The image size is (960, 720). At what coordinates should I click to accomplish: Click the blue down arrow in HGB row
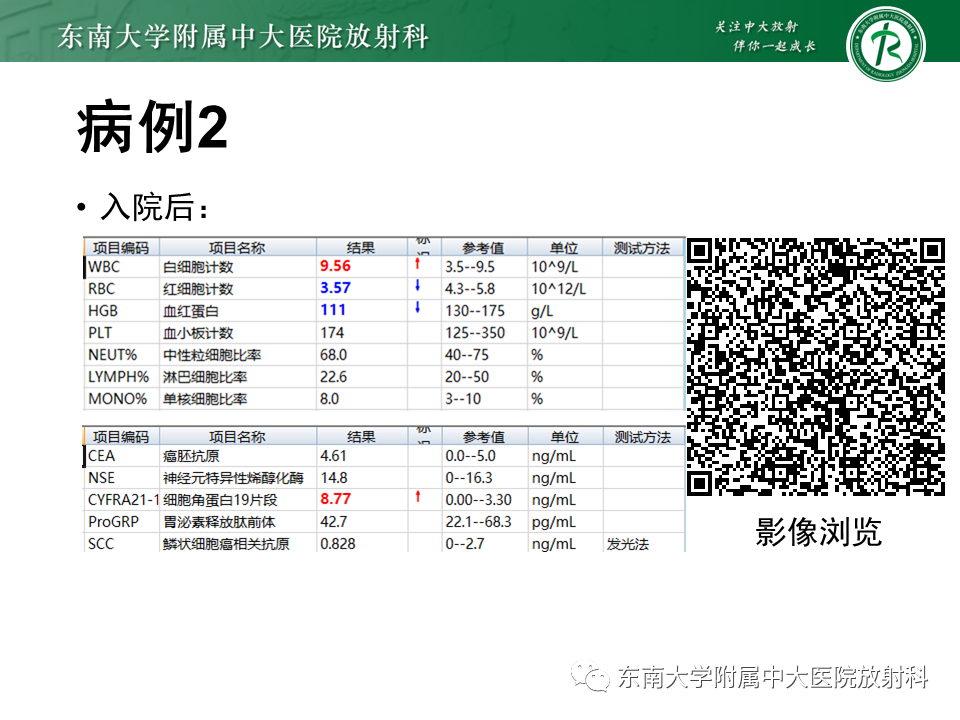(x=418, y=307)
